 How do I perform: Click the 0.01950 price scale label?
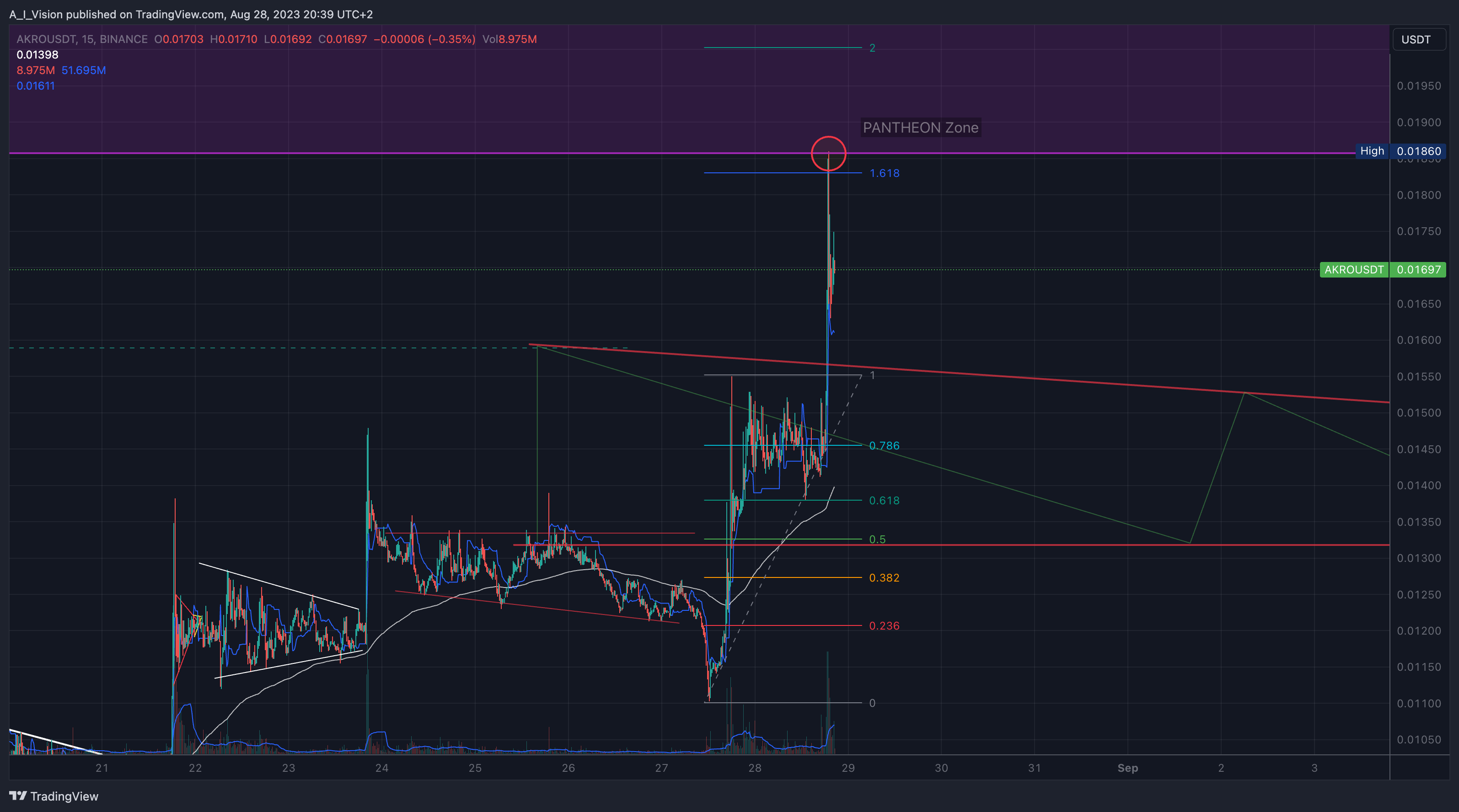[1419, 86]
